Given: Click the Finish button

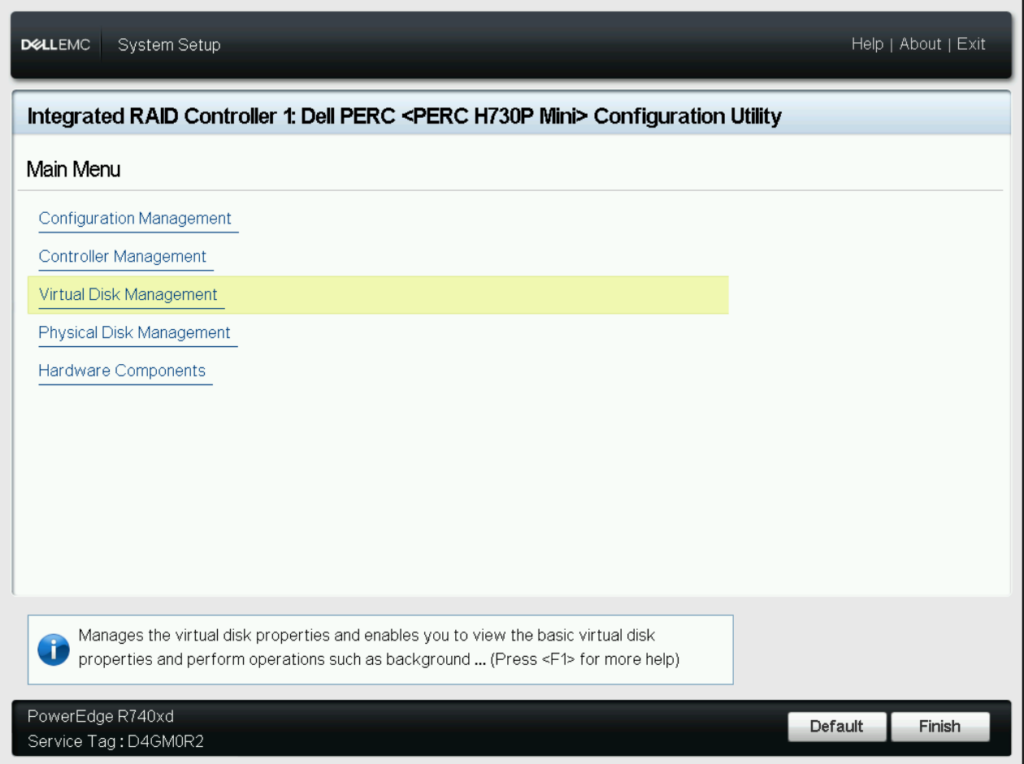Looking at the screenshot, I should [x=940, y=726].
